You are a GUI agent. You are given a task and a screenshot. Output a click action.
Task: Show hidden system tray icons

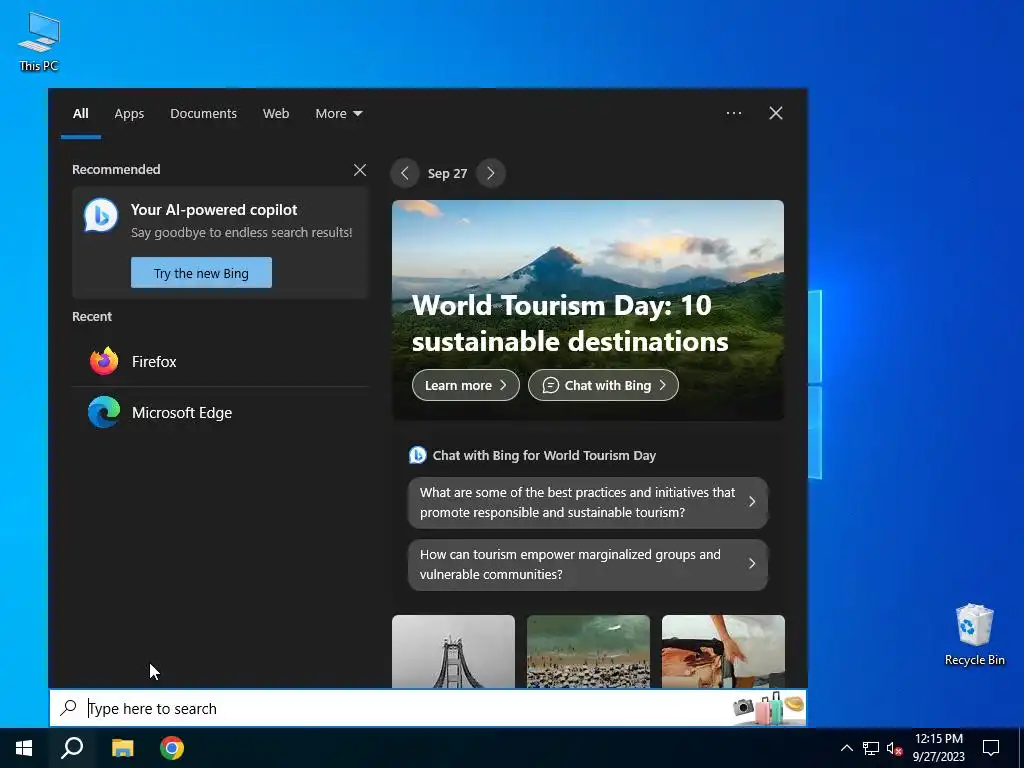pos(846,748)
